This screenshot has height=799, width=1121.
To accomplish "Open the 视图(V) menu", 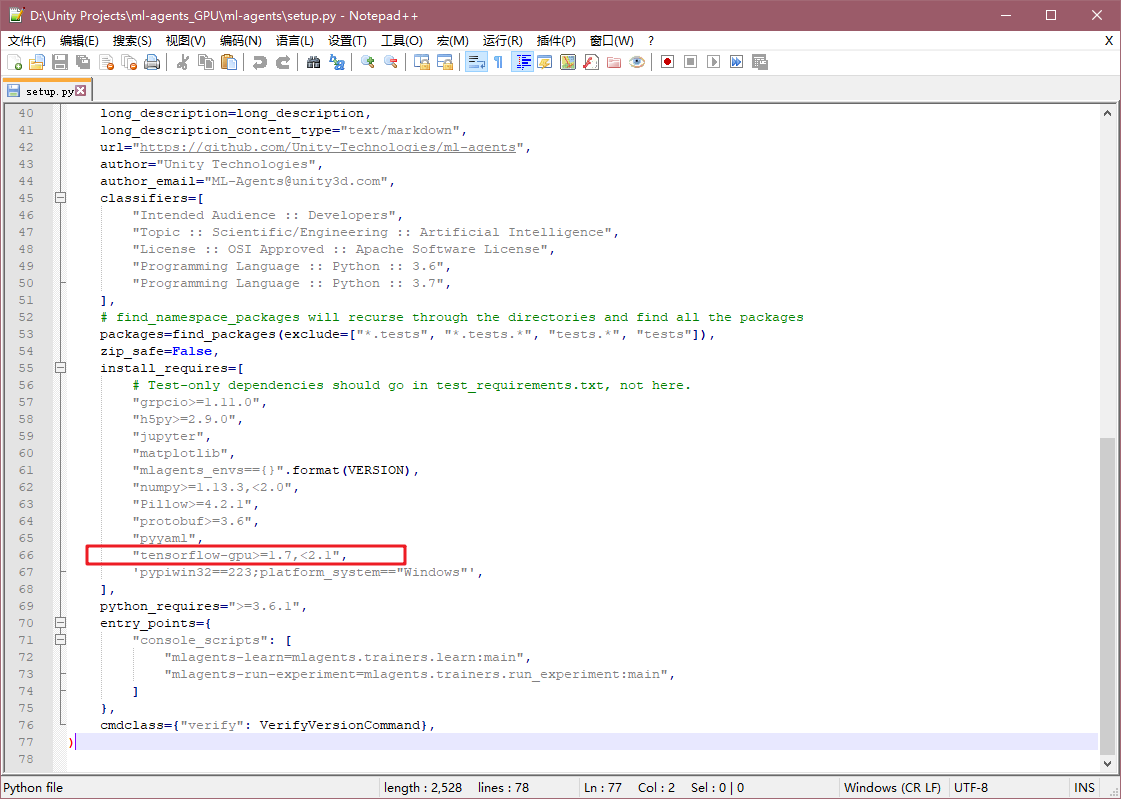I will (186, 41).
